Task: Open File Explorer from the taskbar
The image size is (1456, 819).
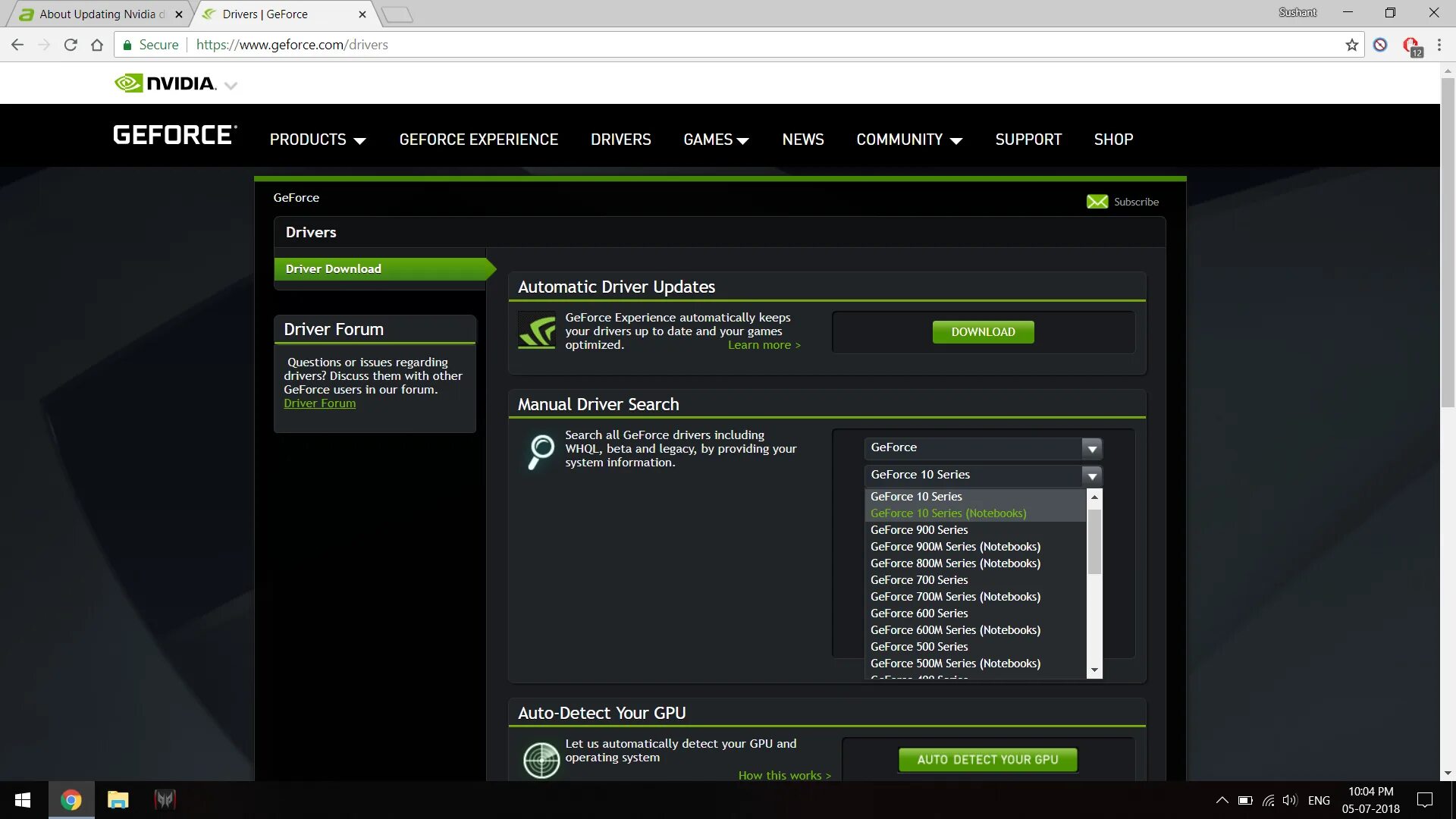Action: [118, 800]
